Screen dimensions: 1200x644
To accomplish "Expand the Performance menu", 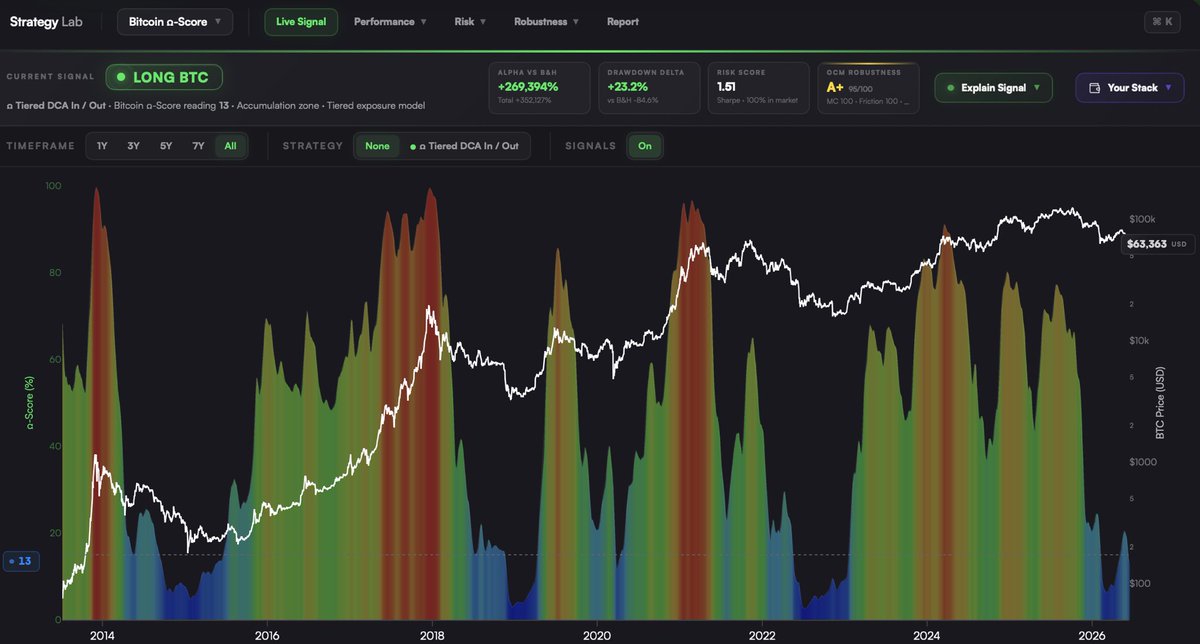I will (390, 21).
